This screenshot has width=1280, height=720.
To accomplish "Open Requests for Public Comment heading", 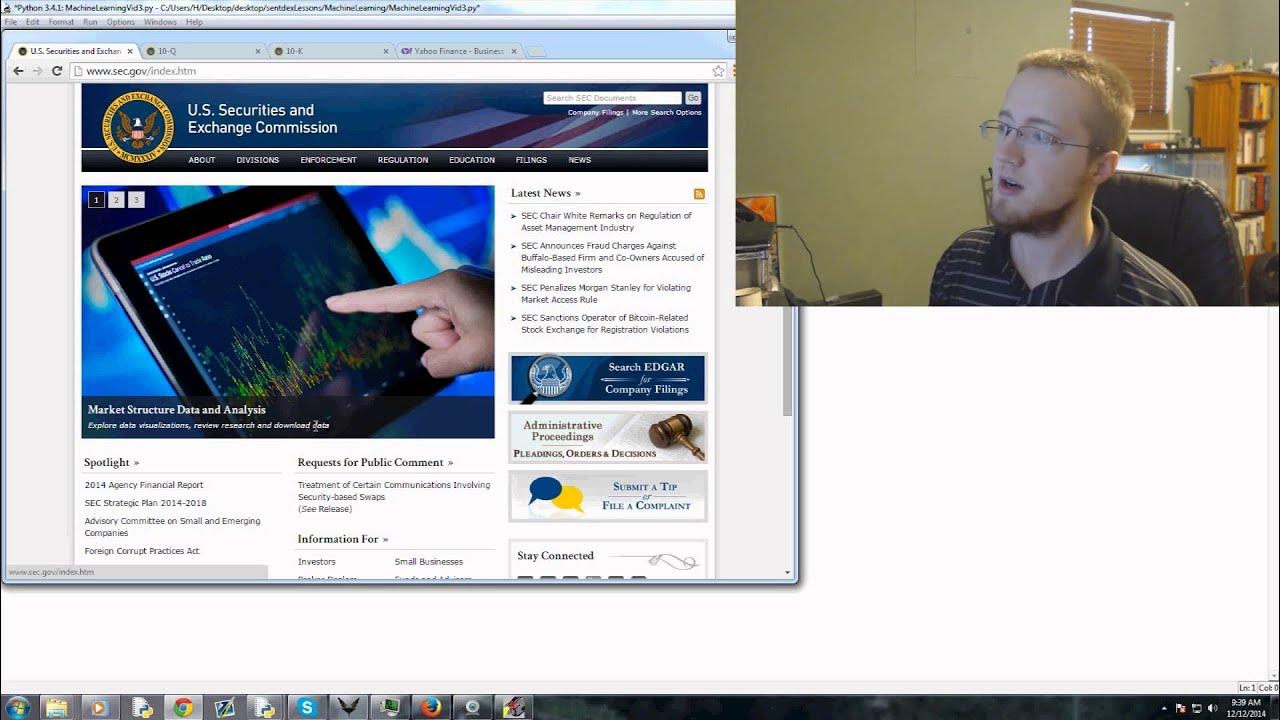I will [375, 462].
